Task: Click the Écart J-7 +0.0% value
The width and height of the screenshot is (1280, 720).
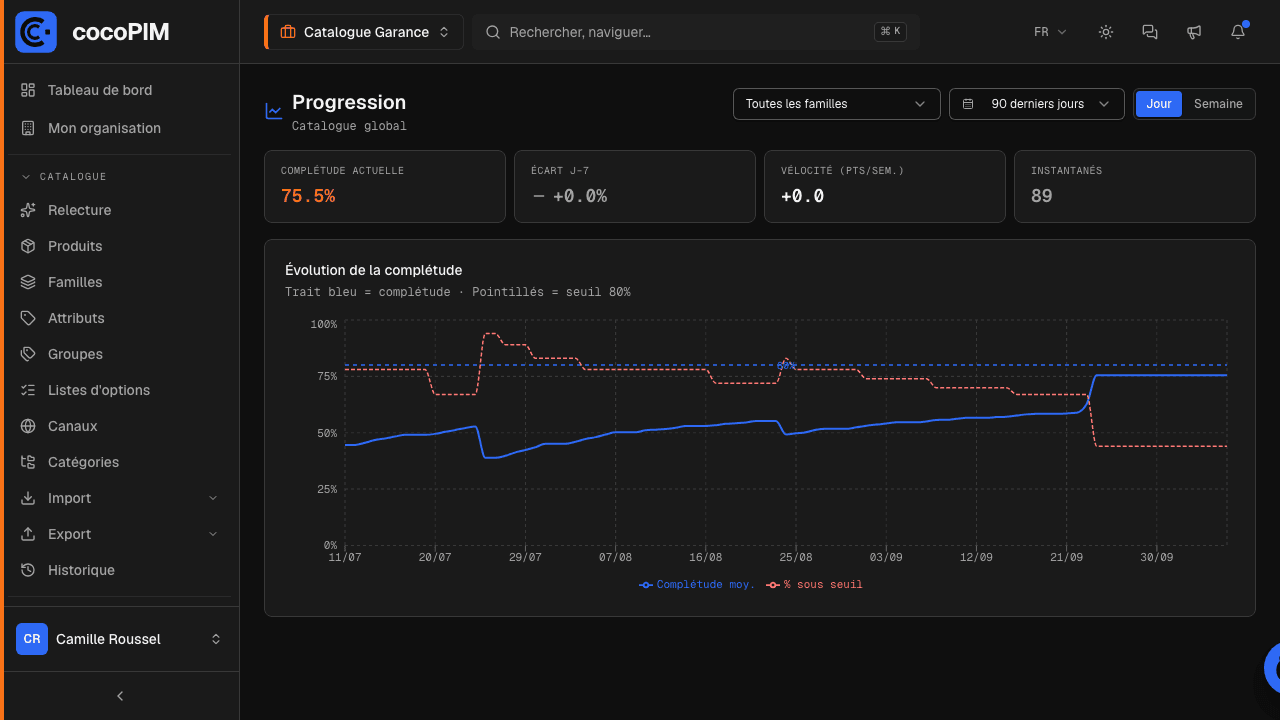Action: (569, 196)
